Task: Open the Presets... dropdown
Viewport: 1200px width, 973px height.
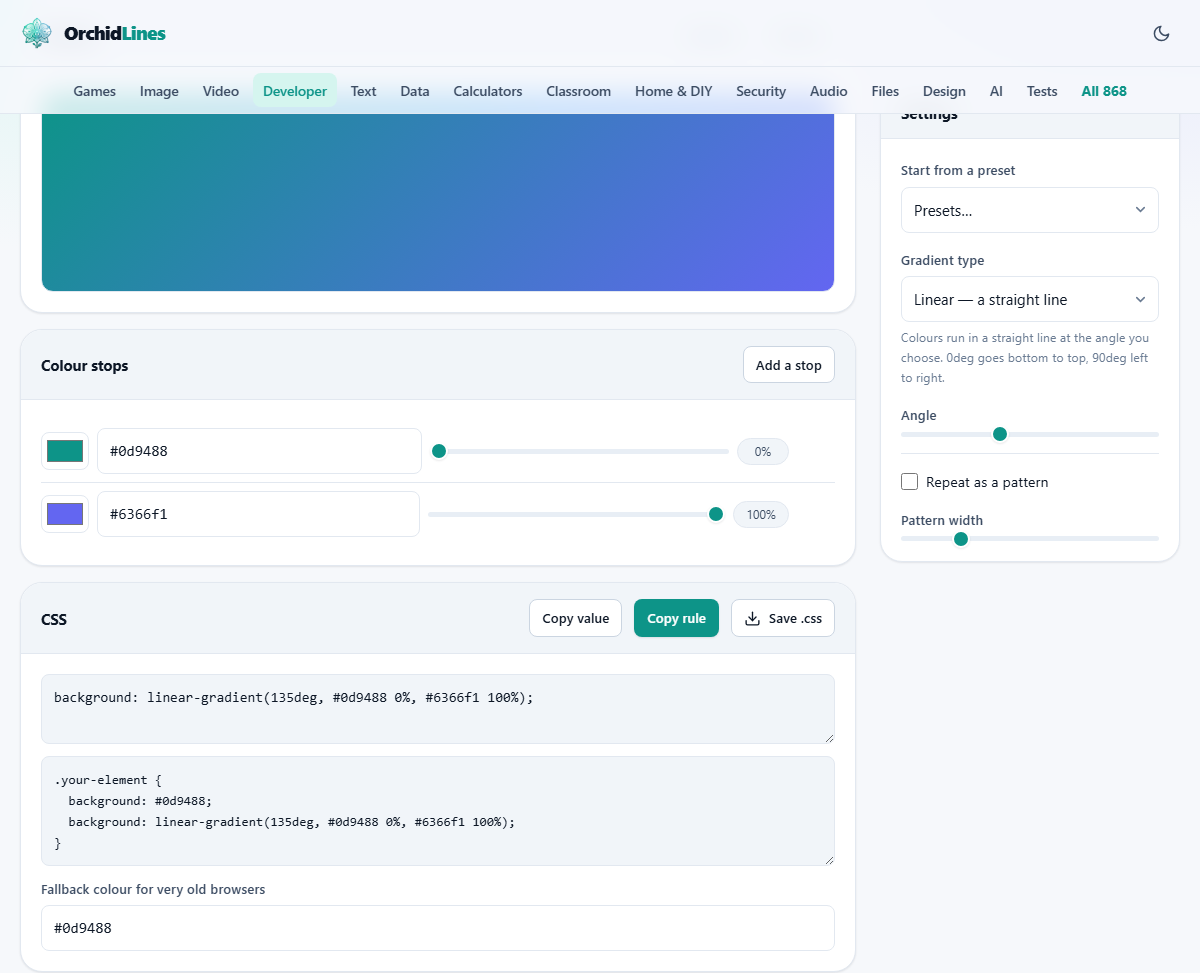Action: coord(1029,210)
